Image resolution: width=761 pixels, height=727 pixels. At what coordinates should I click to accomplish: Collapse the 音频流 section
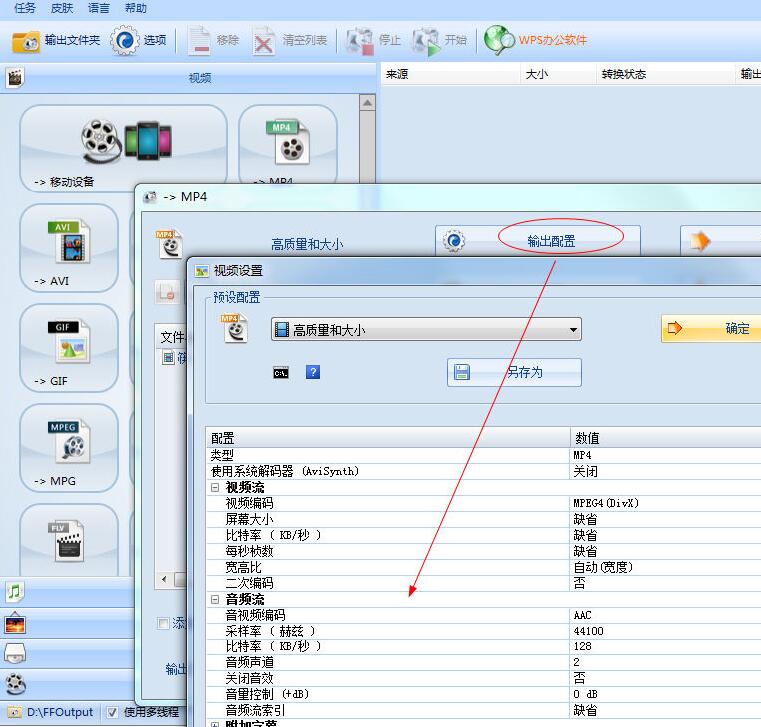pos(215,600)
